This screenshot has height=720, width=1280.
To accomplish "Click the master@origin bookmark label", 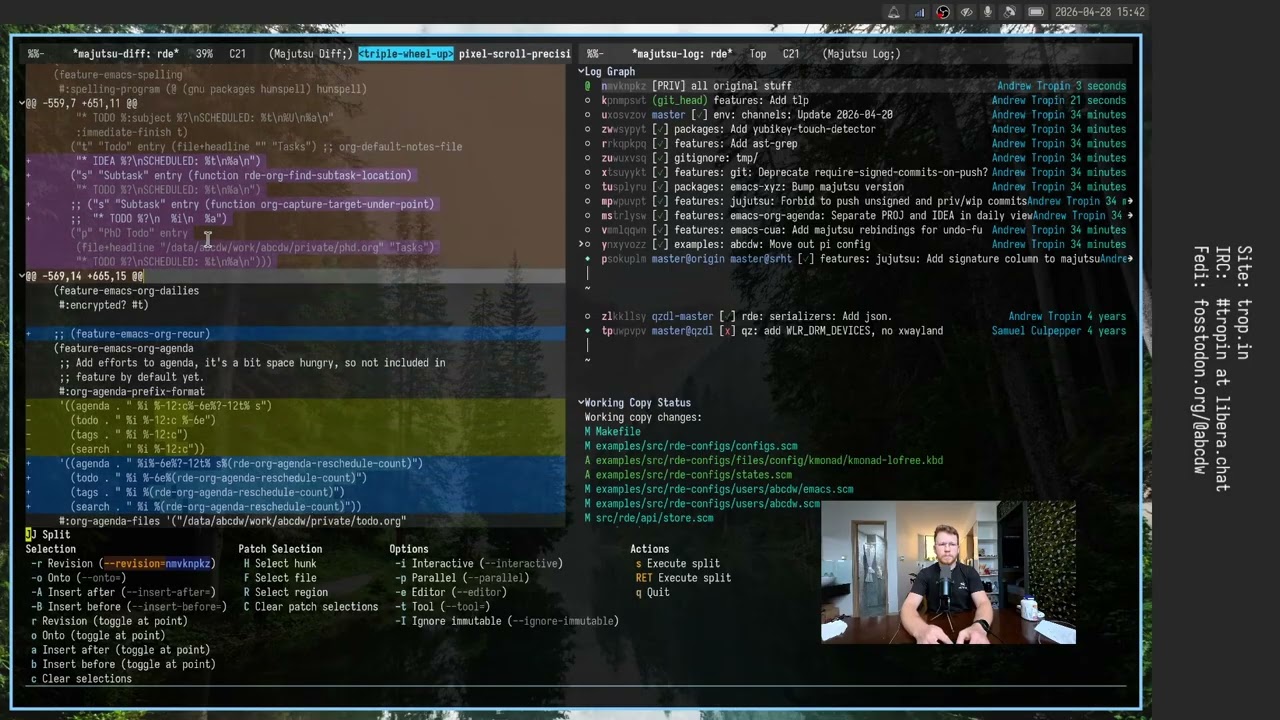I will tap(688, 259).
